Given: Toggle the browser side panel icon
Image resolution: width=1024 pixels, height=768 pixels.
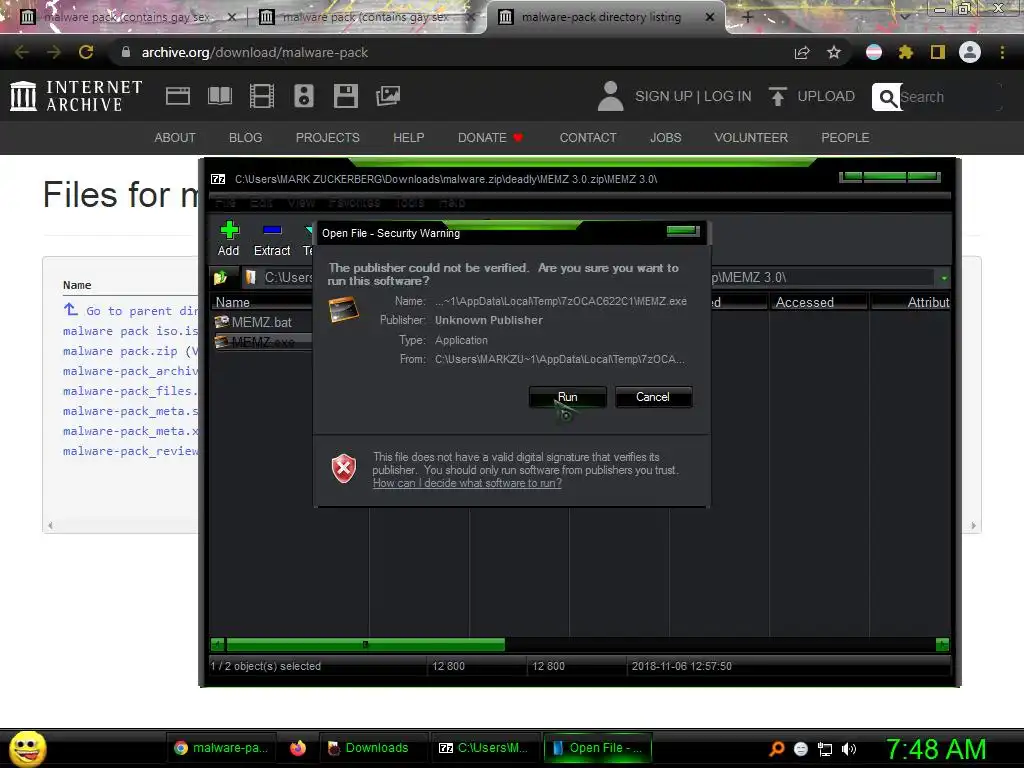Looking at the screenshot, I should [938, 52].
